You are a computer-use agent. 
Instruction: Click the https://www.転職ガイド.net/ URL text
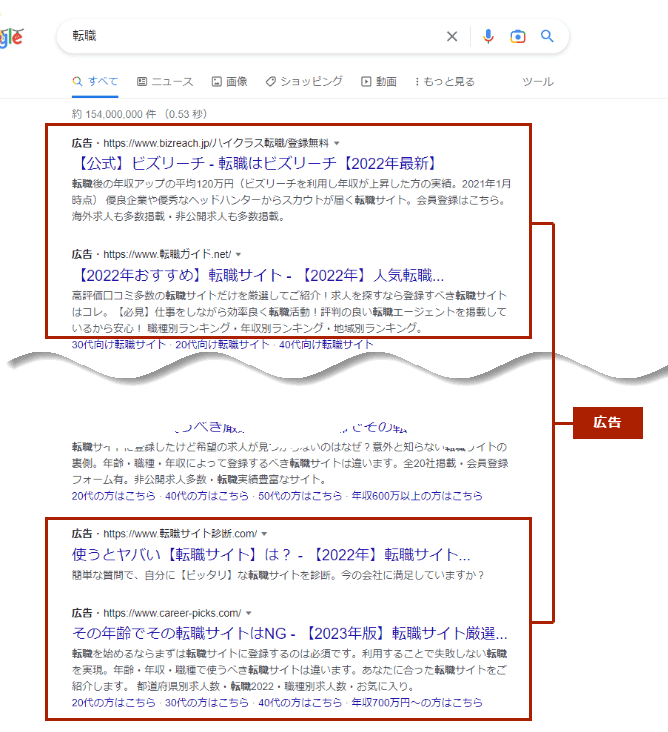pyautogui.click(x=167, y=254)
